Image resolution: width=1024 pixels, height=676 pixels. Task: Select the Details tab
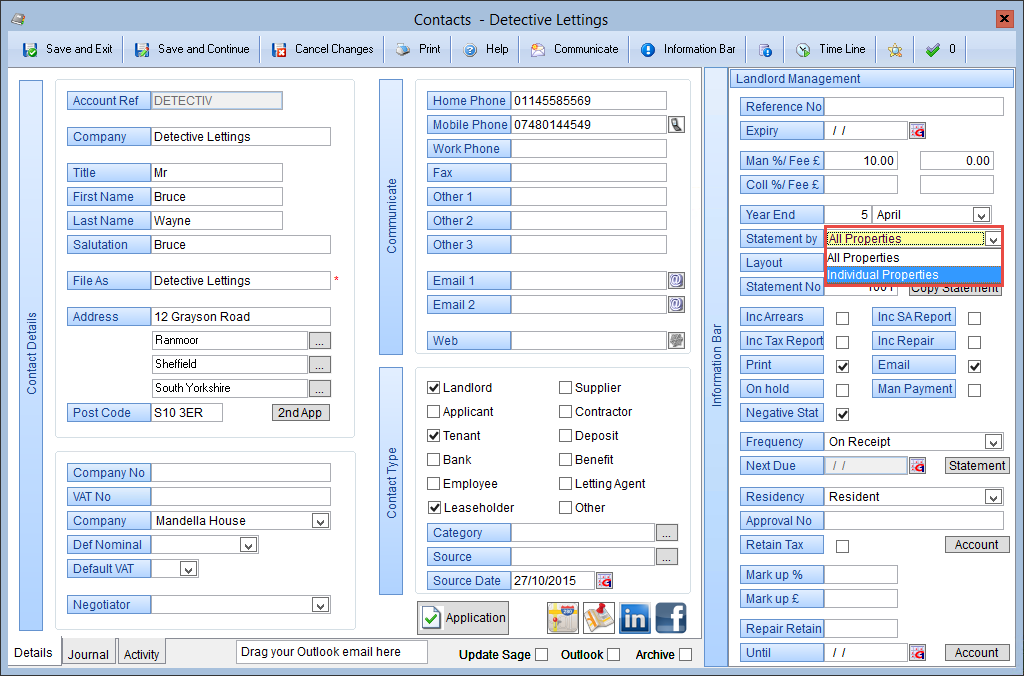[33, 652]
